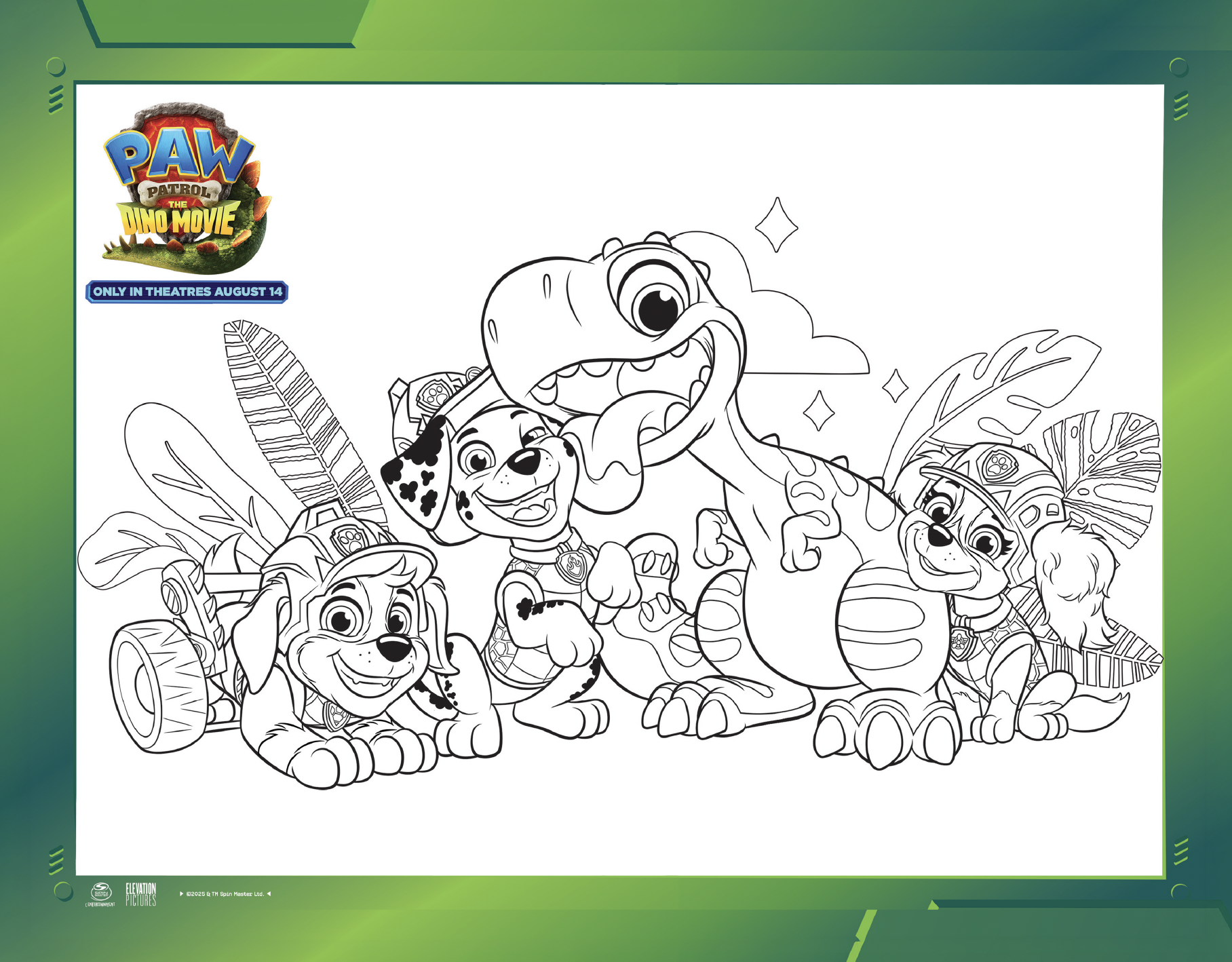
Task: Click the nose of the rightmost pup
Action: pos(939,535)
